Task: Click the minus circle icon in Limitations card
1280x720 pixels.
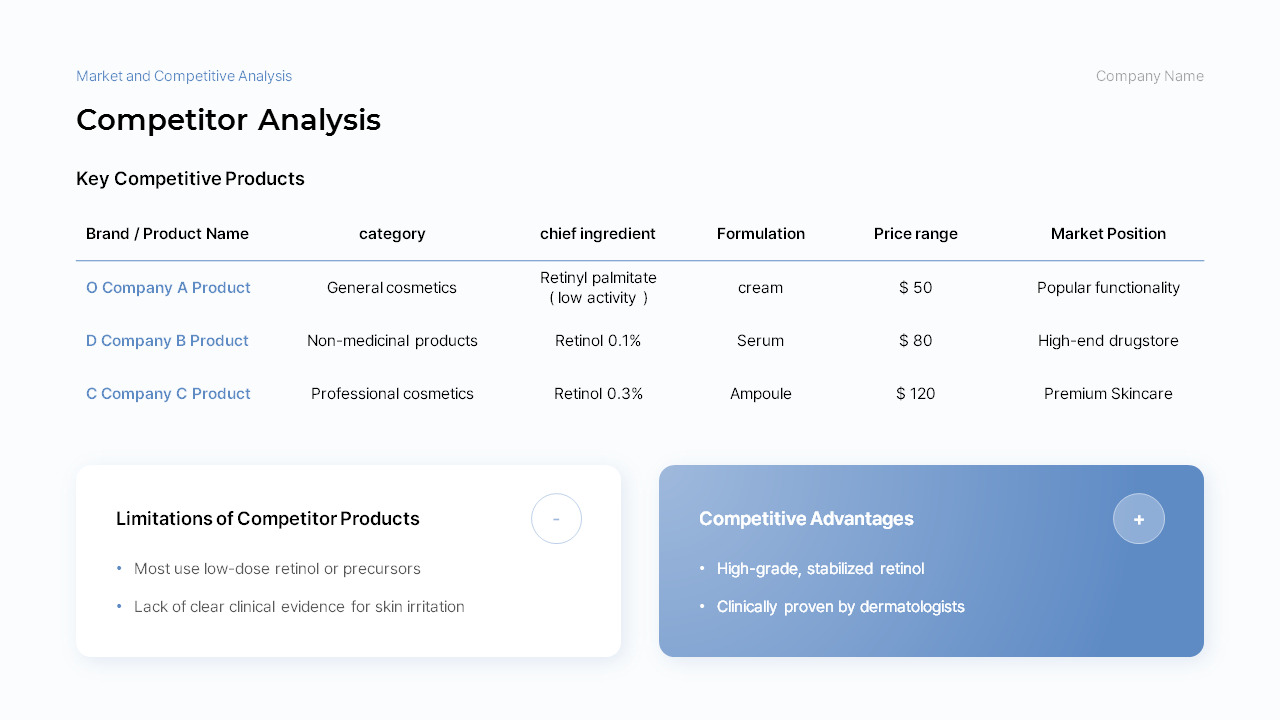Action: tap(556, 519)
